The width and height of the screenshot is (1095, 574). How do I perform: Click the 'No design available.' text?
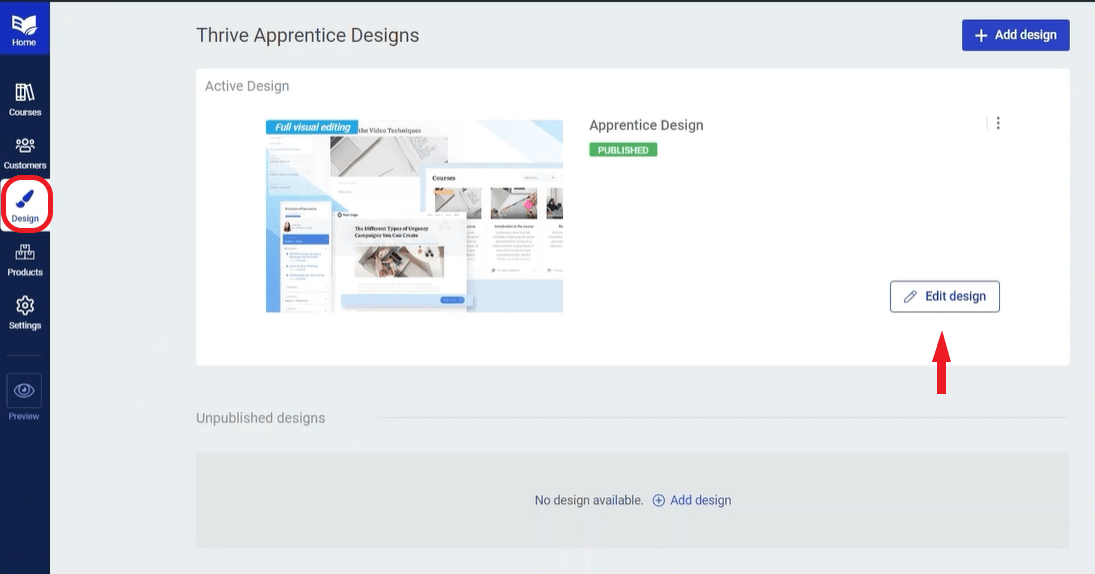[x=589, y=500]
